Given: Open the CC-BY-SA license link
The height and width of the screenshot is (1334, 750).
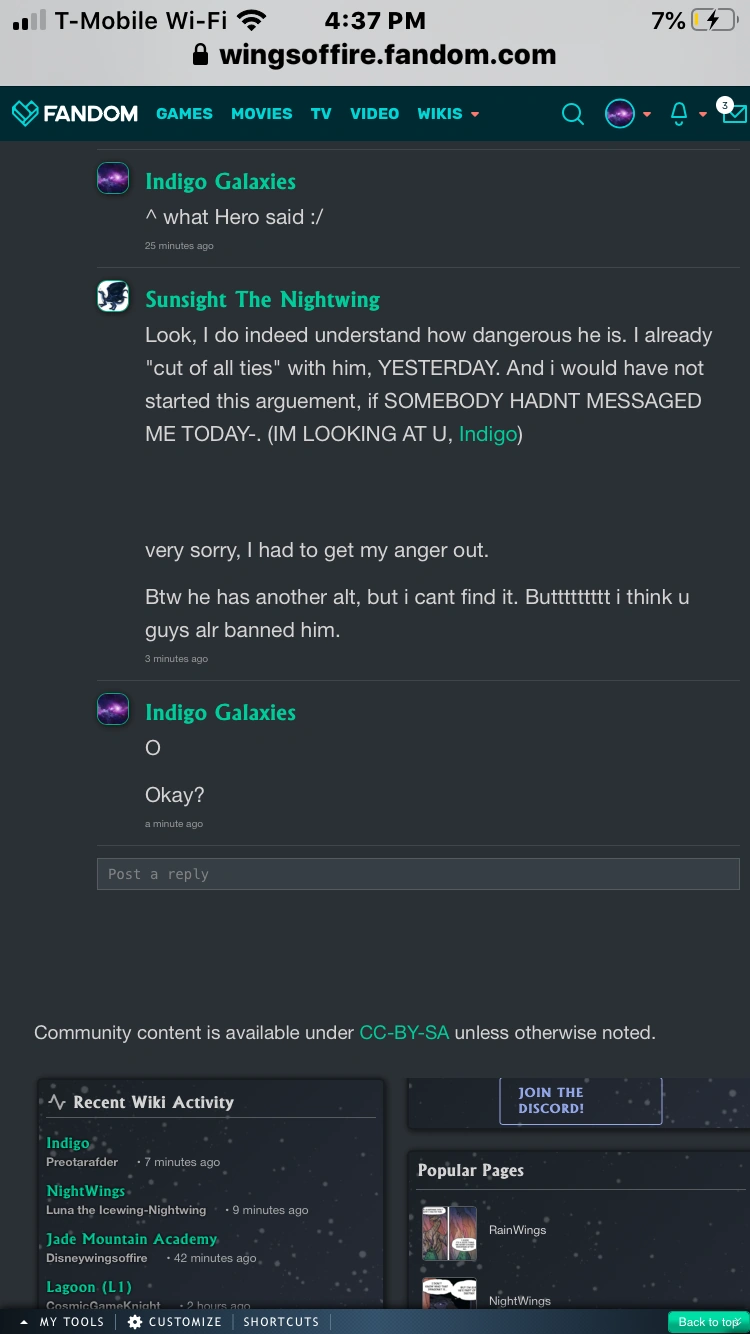Looking at the screenshot, I should click(404, 1033).
